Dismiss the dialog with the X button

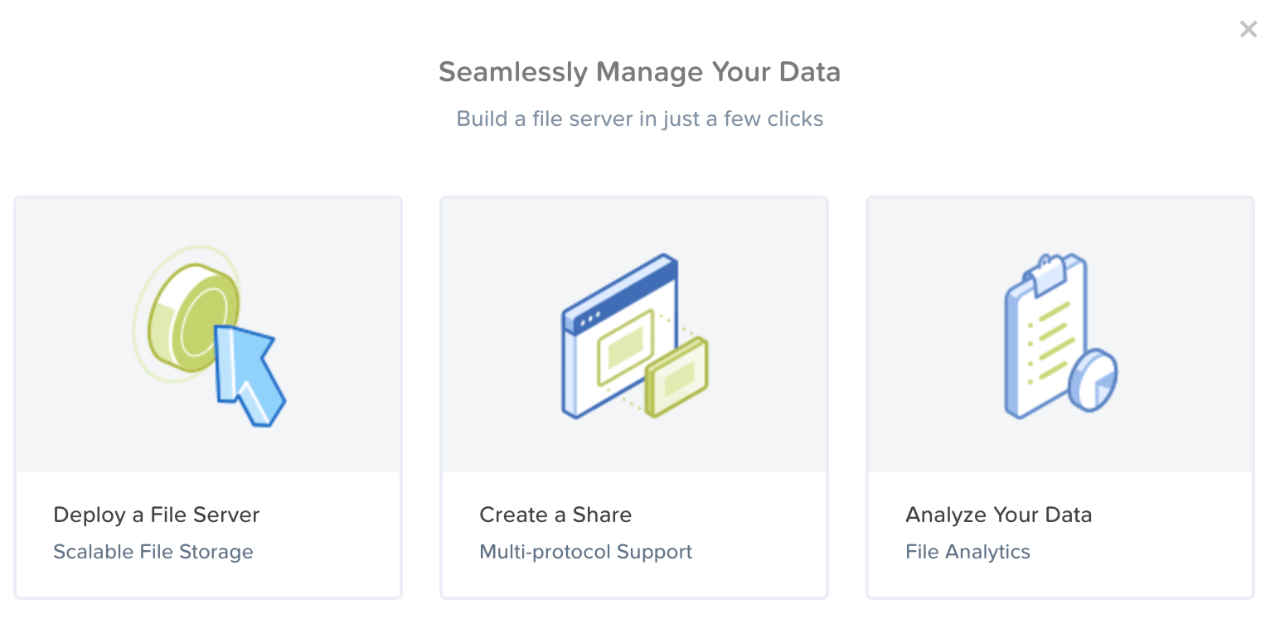1248,29
